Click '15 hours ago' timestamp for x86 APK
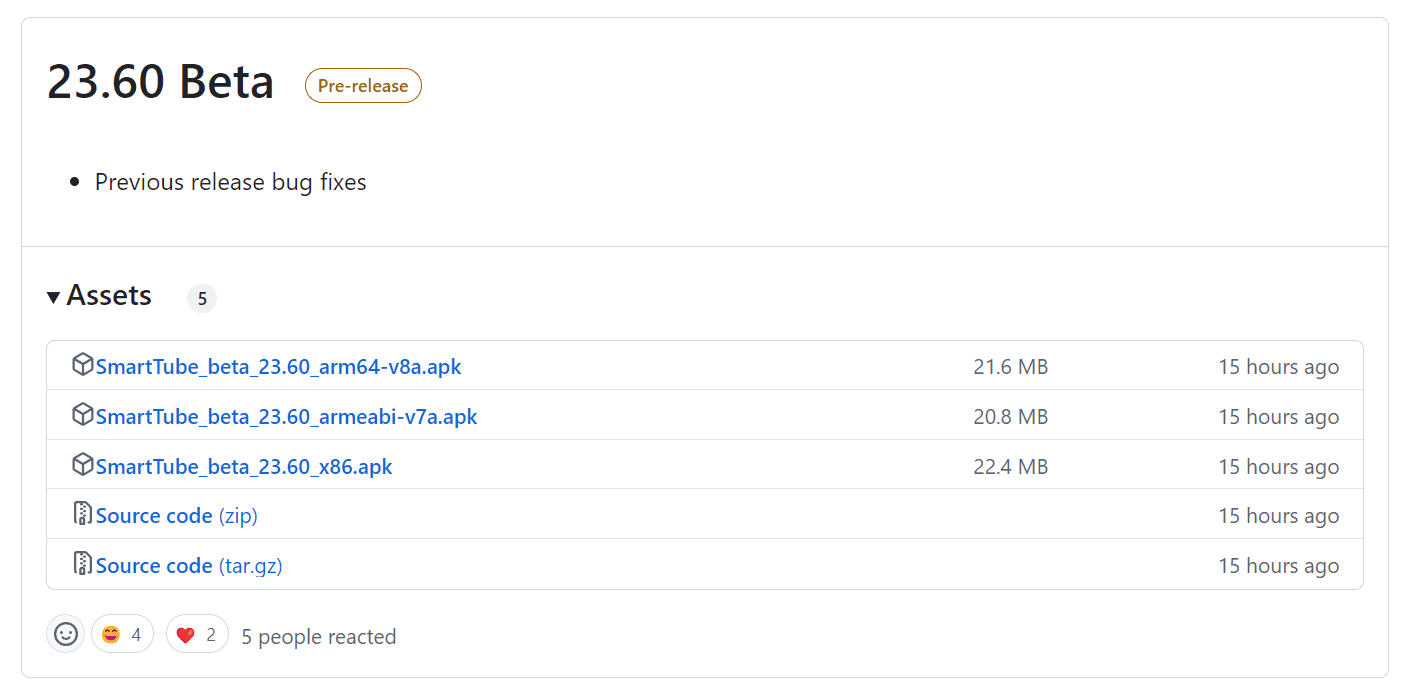This screenshot has height=694, width=1405. 1278,467
